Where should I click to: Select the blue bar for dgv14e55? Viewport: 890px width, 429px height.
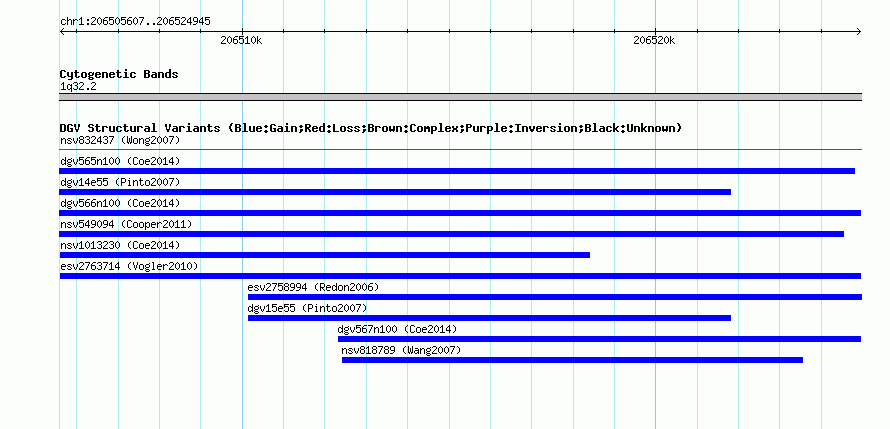coord(395,192)
